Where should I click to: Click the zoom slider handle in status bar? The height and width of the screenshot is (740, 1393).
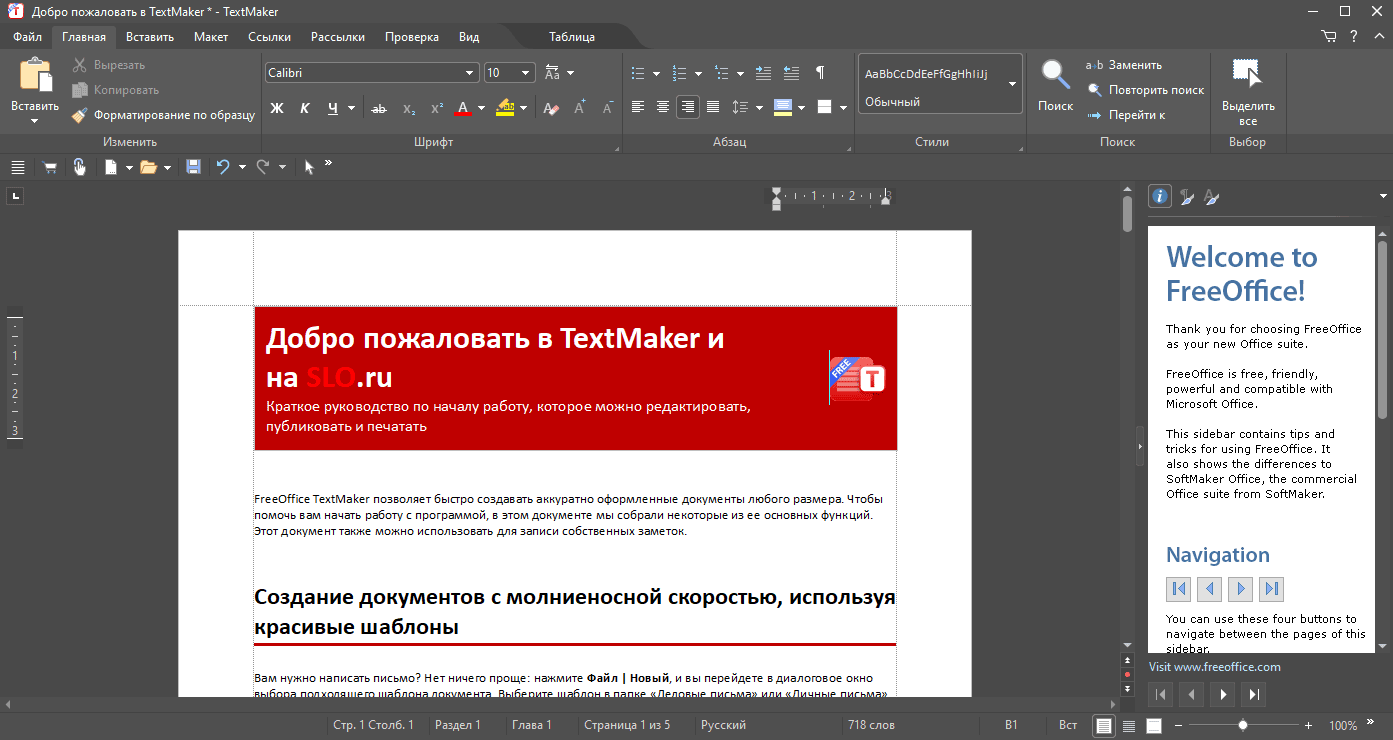pos(1243,725)
